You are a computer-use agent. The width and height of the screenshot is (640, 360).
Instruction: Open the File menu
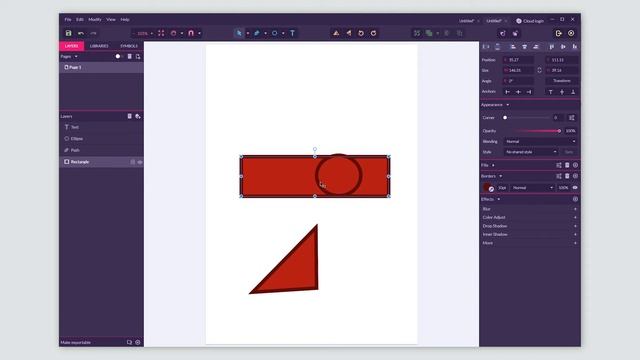tap(68, 19)
